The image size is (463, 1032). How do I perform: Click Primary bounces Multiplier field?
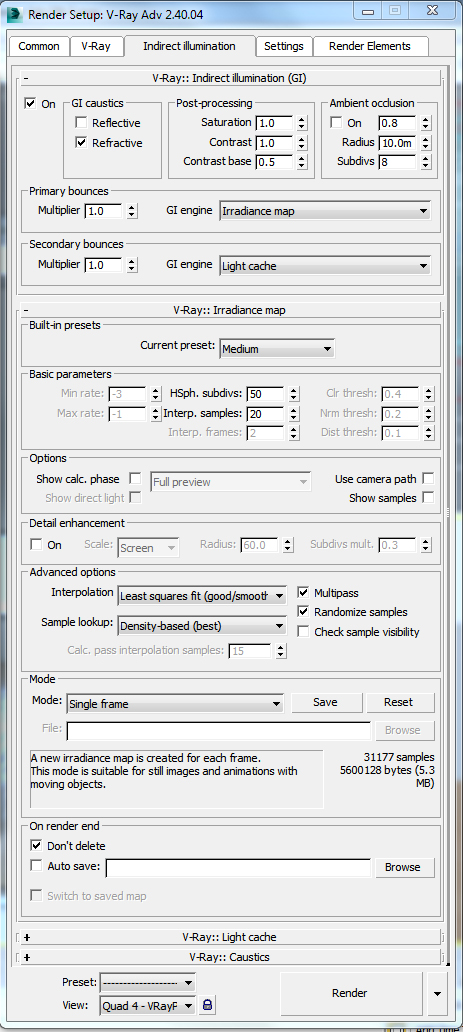pos(104,211)
